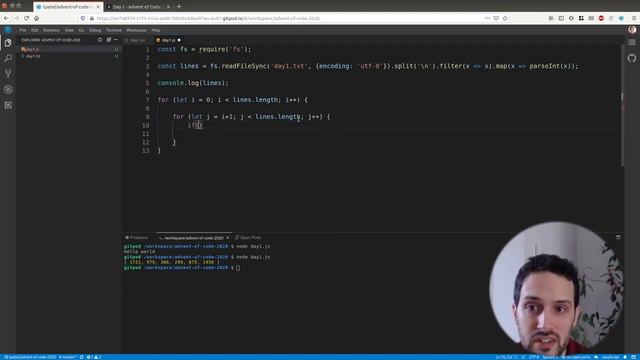
Task: Select day1.txt in the Explorer tree
Action: tap(69, 56)
